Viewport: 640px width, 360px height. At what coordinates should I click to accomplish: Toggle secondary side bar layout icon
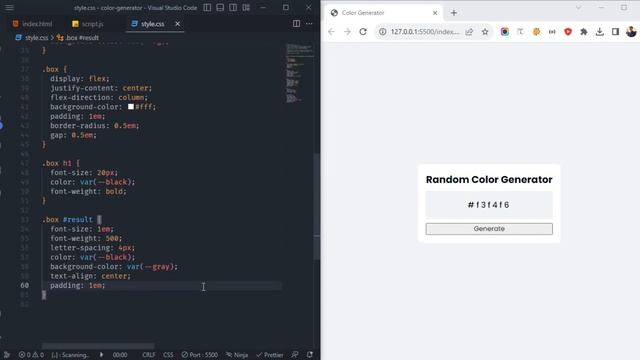coord(233,8)
